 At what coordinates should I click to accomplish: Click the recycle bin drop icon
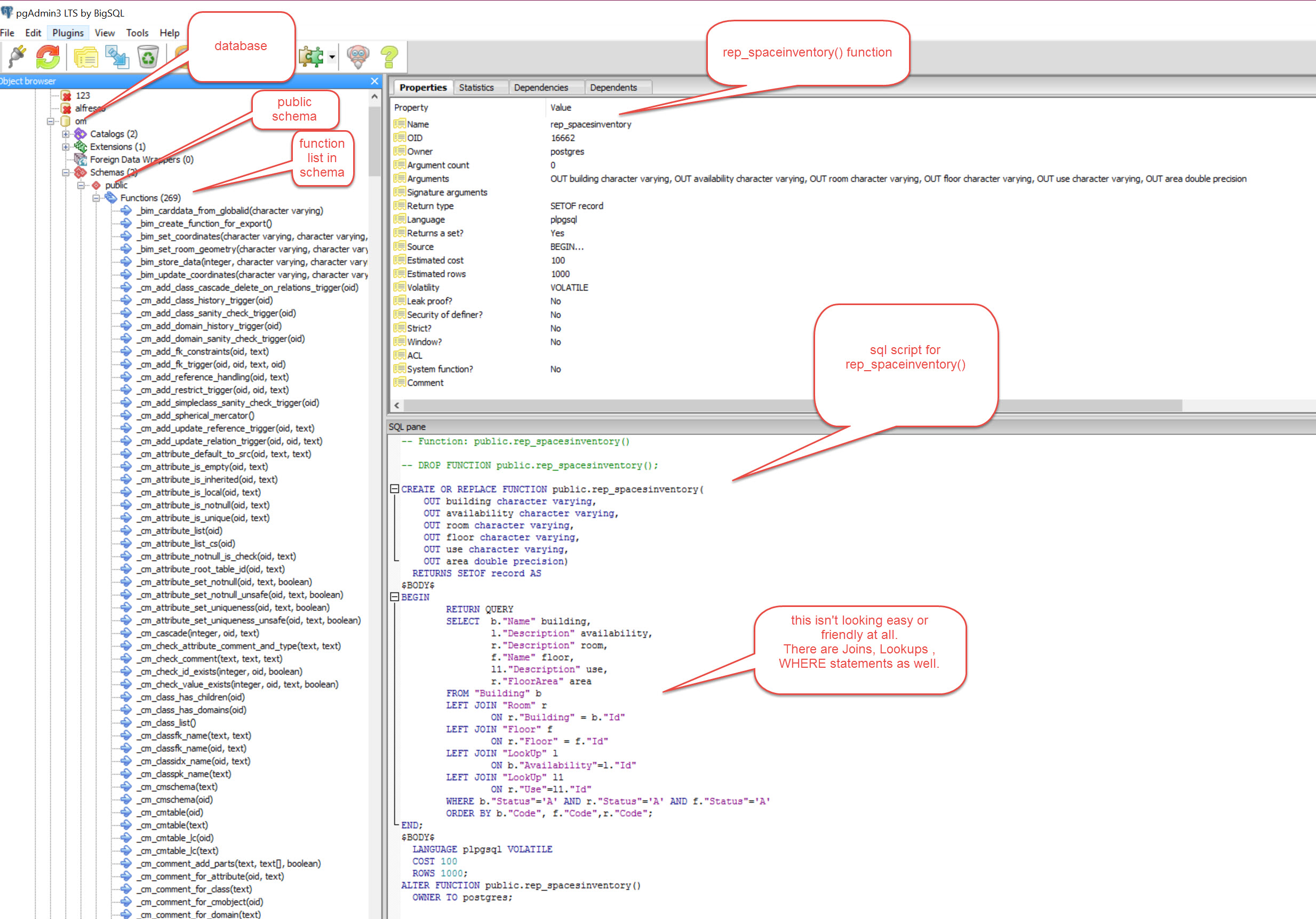coord(148,57)
